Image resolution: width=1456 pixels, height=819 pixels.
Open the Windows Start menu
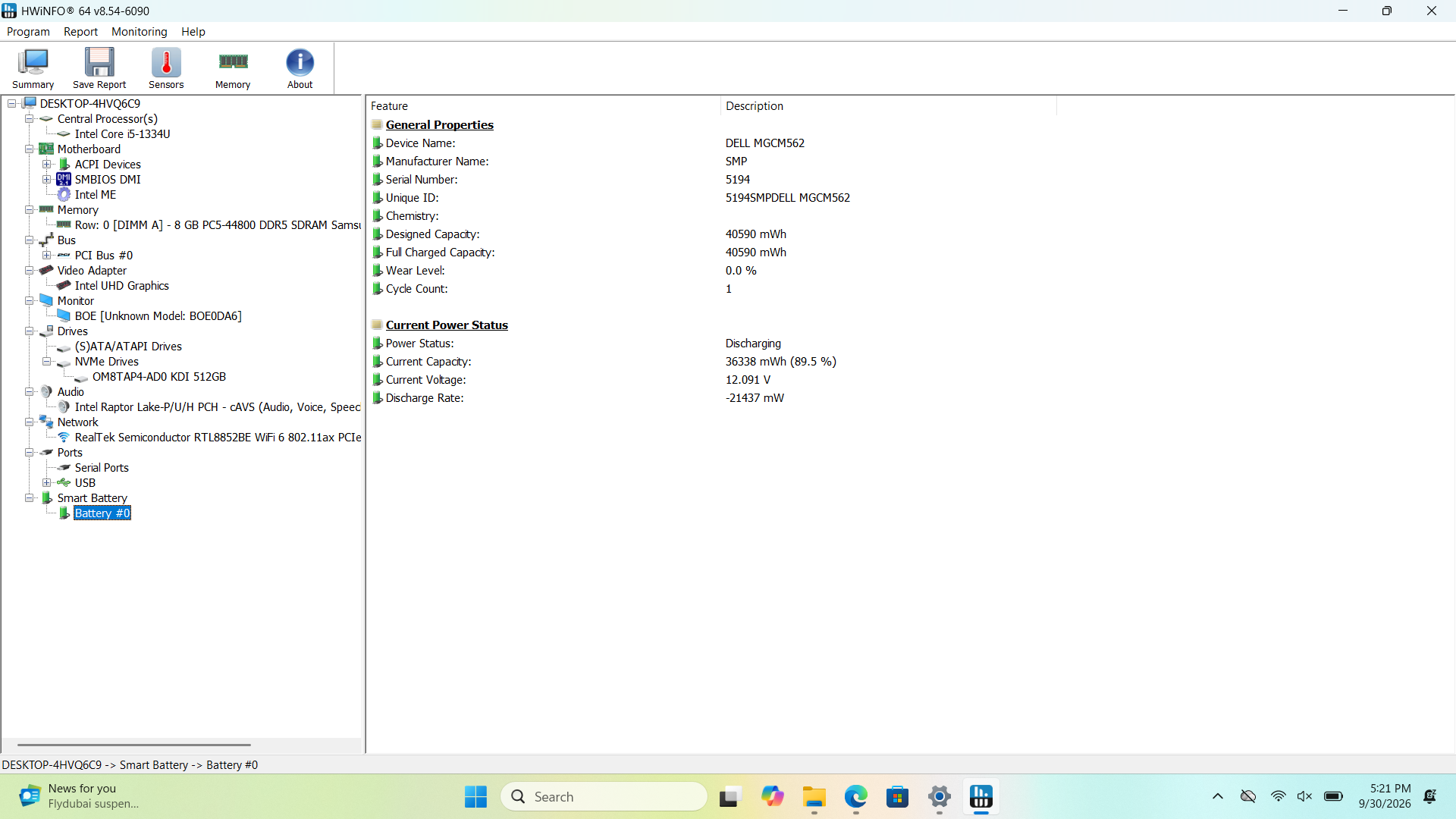pos(475,796)
